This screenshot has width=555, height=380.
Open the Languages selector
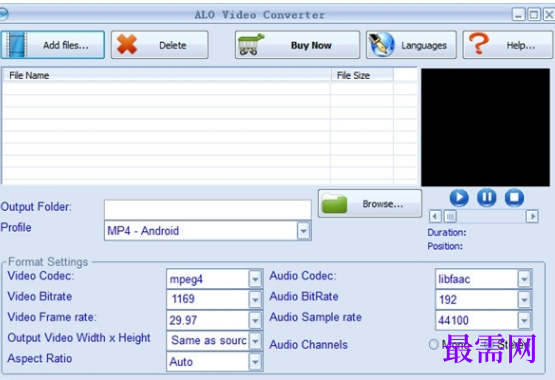tap(411, 45)
